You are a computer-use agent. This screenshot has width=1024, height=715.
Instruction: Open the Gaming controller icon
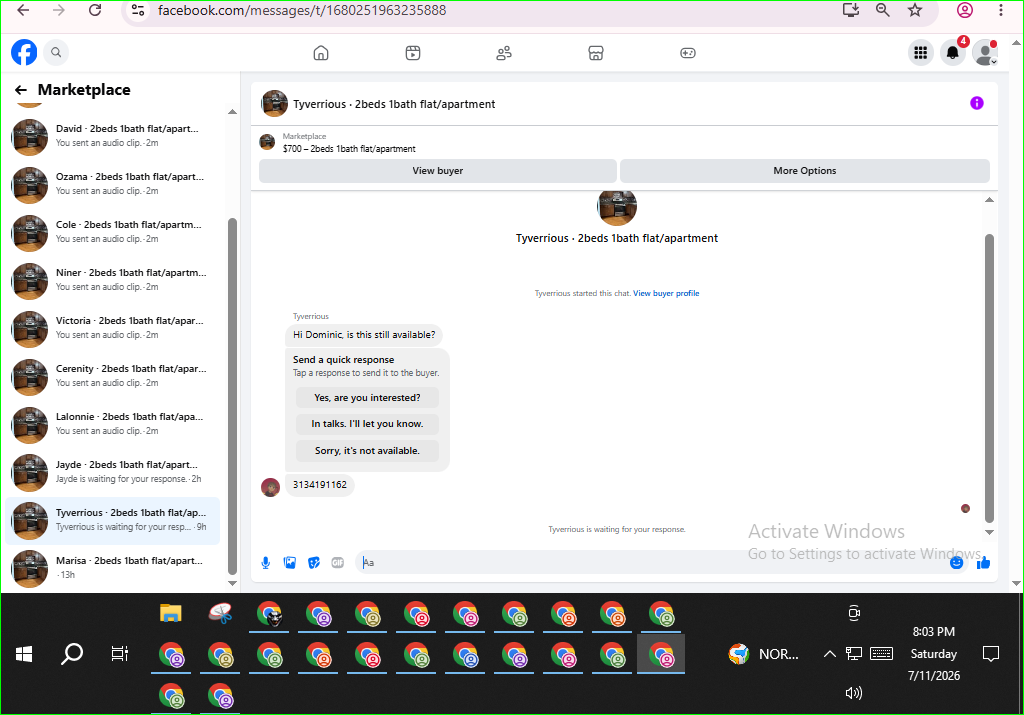pos(688,53)
